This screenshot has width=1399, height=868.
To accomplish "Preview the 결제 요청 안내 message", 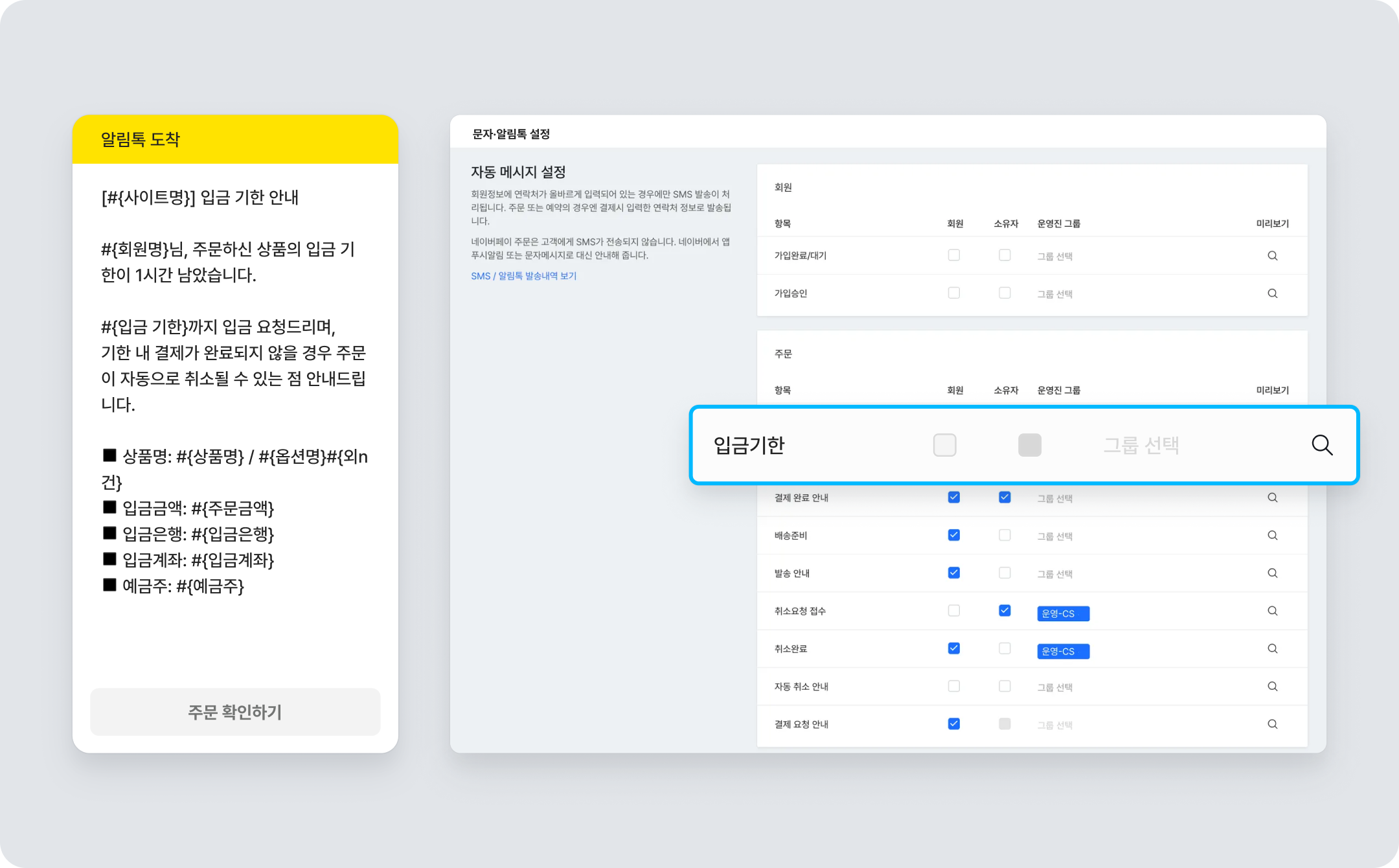I will [x=1272, y=724].
